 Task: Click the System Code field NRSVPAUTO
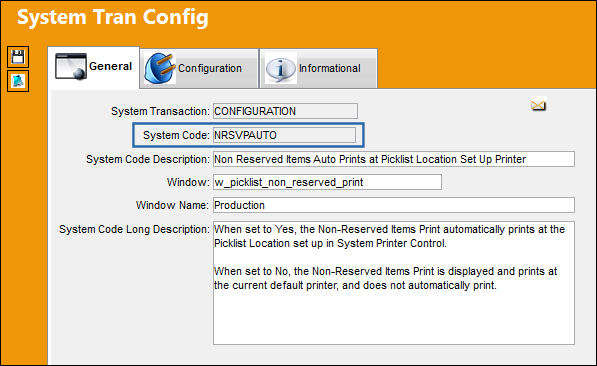tap(284, 135)
